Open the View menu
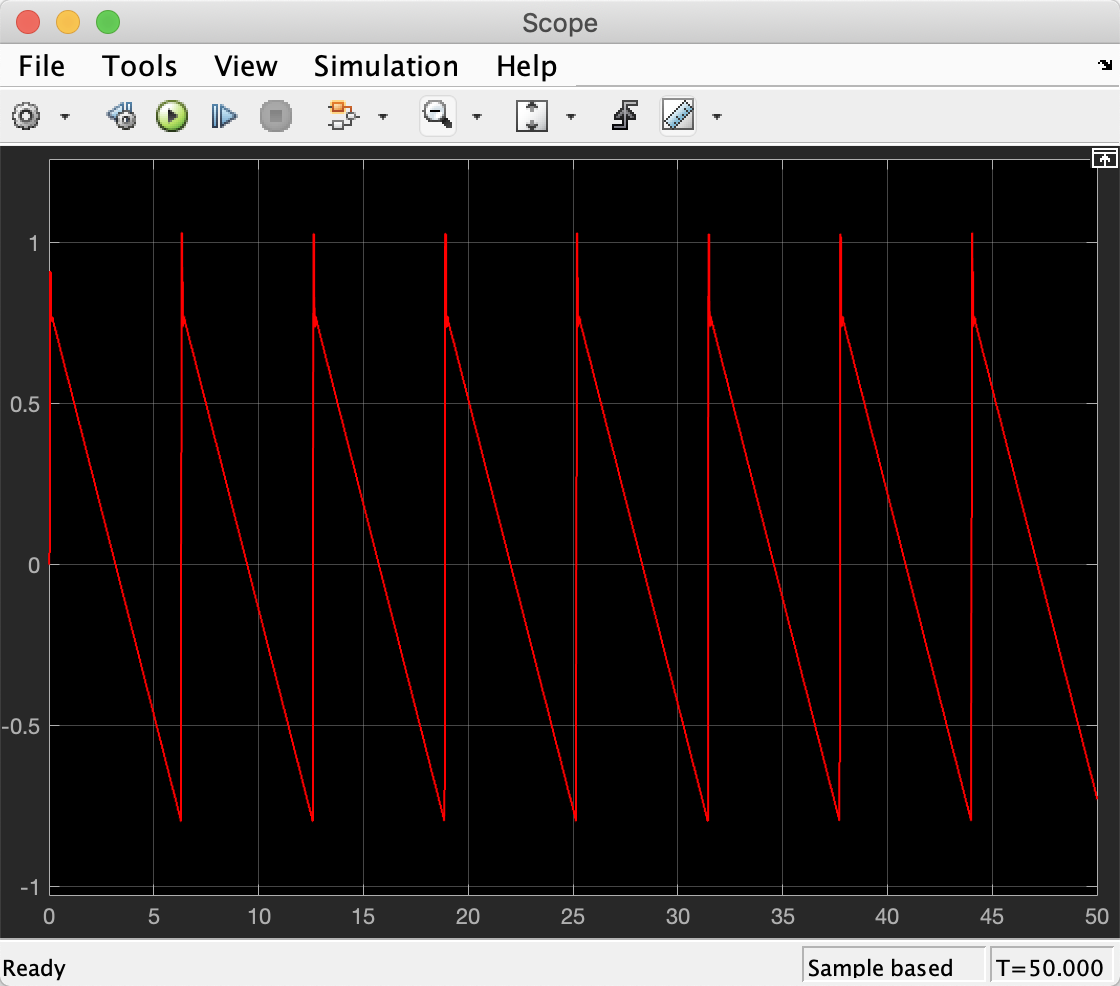This screenshot has width=1120, height=986. click(x=245, y=66)
